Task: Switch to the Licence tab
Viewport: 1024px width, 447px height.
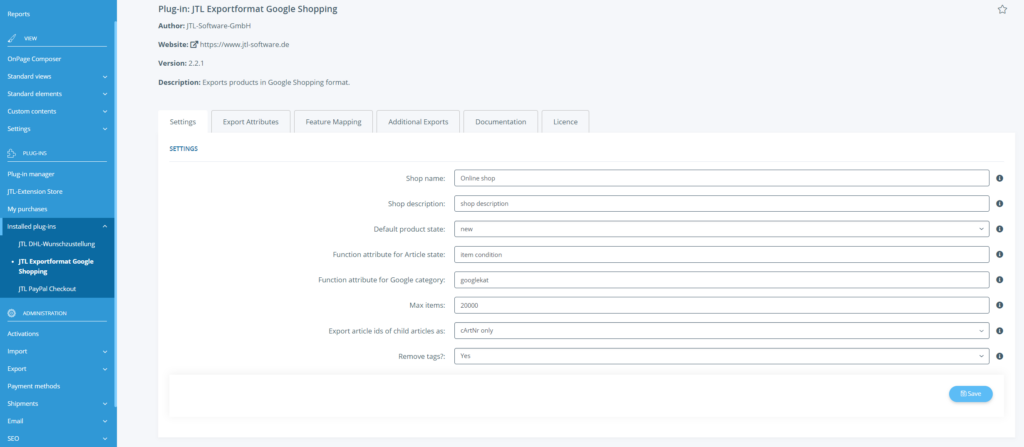Action: pos(565,122)
